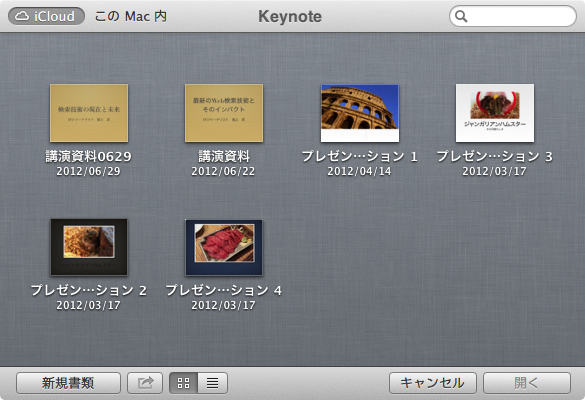Viewport: 585px width, 400px height.
Task: Select the 講演資料0629 presentation thumbnail
Action: (x=89, y=113)
